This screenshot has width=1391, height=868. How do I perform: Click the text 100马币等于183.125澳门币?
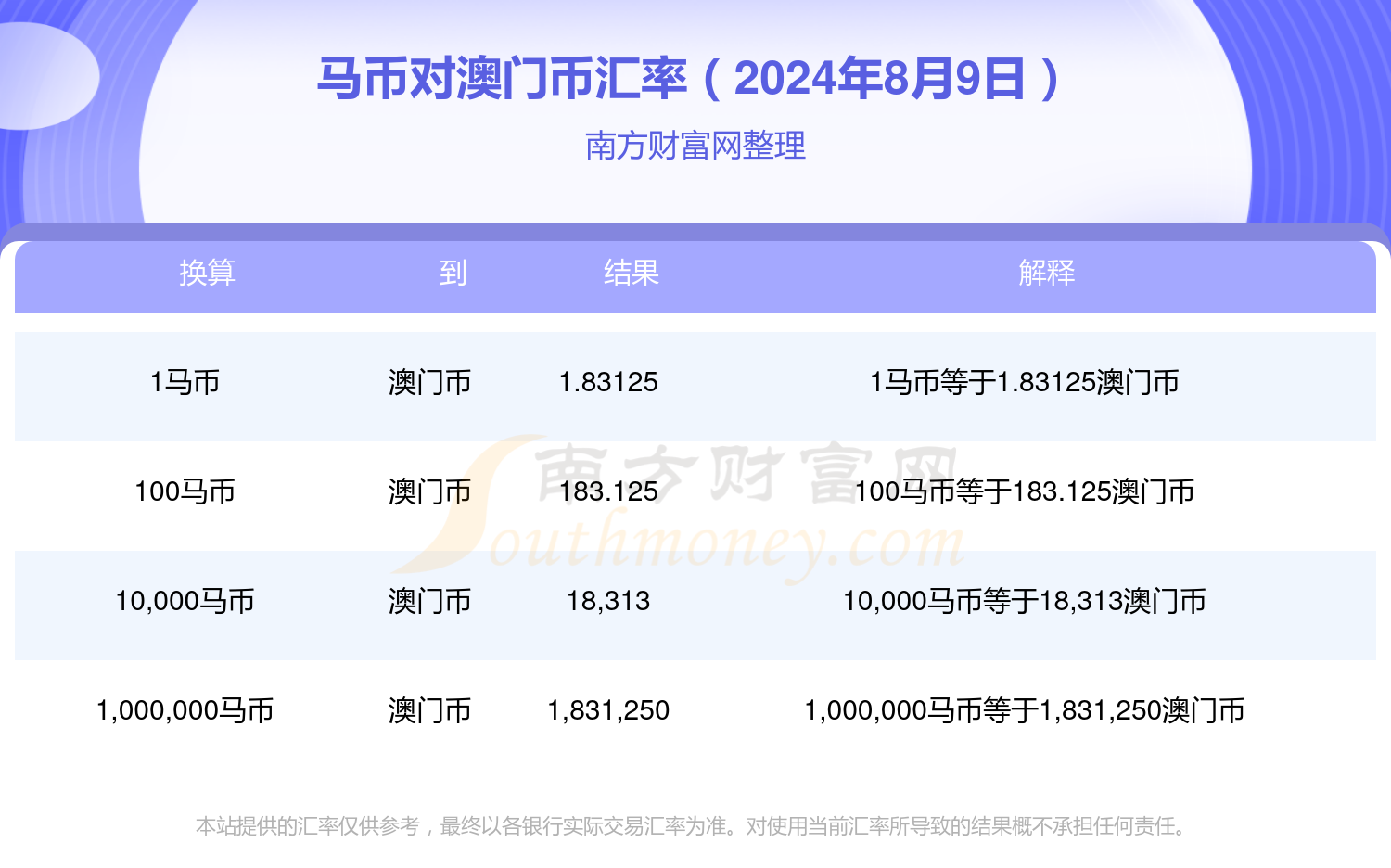(x=1027, y=491)
